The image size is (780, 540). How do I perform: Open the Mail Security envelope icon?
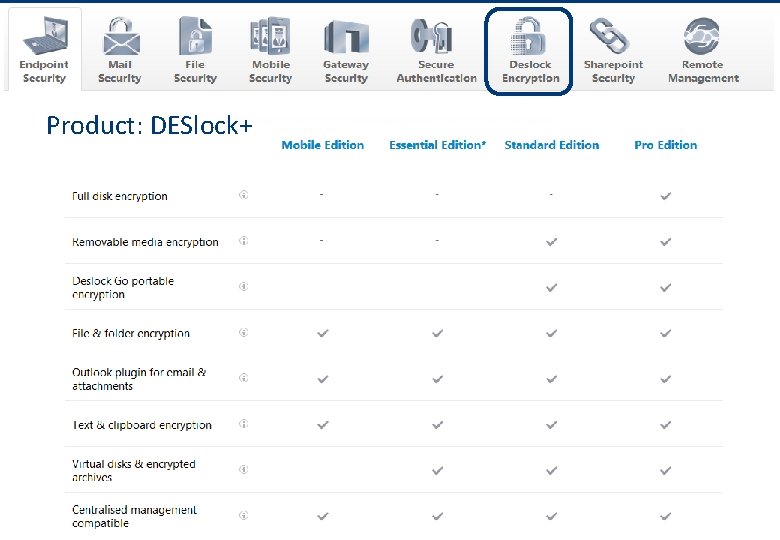click(119, 38)
